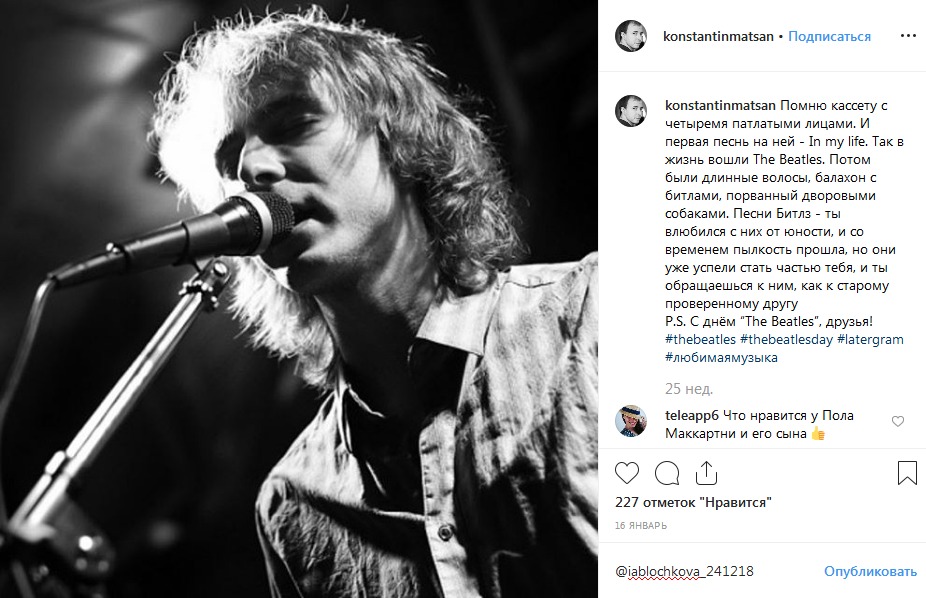926x598 pixels.
Task: Click konstantinmatsan avatar beside the caption
Action: [631, 111]
